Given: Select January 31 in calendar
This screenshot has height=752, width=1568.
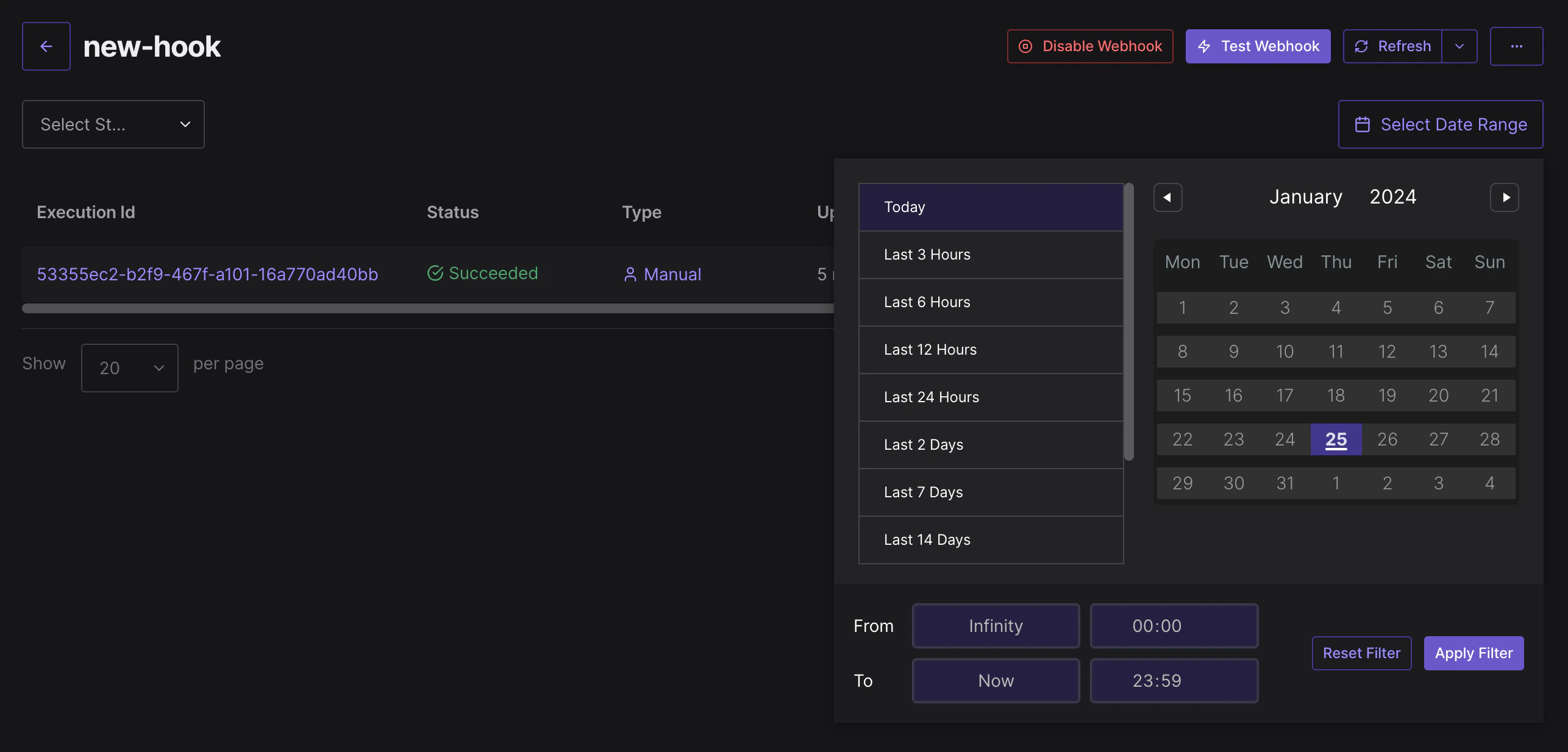Looking at the screenshot, I should pyautogui.click(x=1285, y=483).
